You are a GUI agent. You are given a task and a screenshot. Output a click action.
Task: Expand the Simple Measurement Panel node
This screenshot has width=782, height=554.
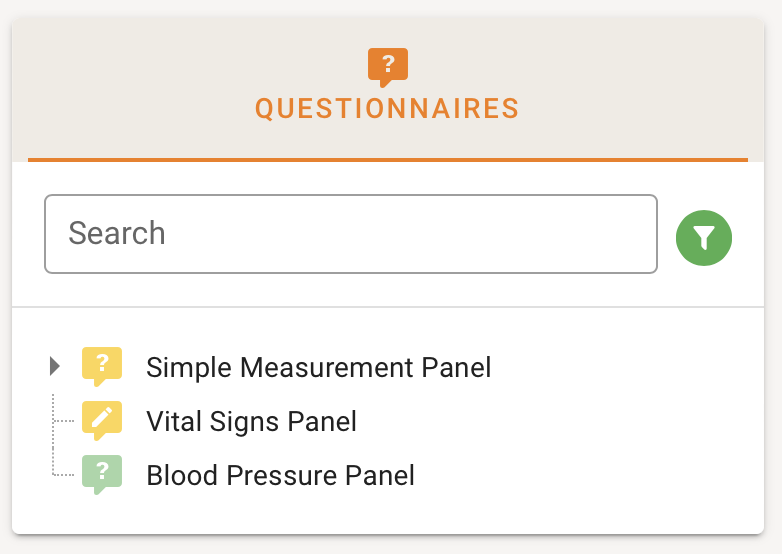point(55,367)
